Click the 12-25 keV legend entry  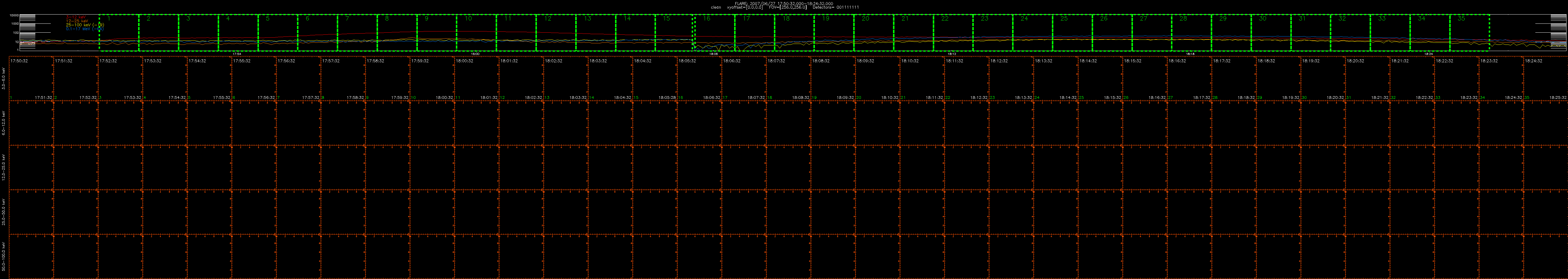coord(77,21)
